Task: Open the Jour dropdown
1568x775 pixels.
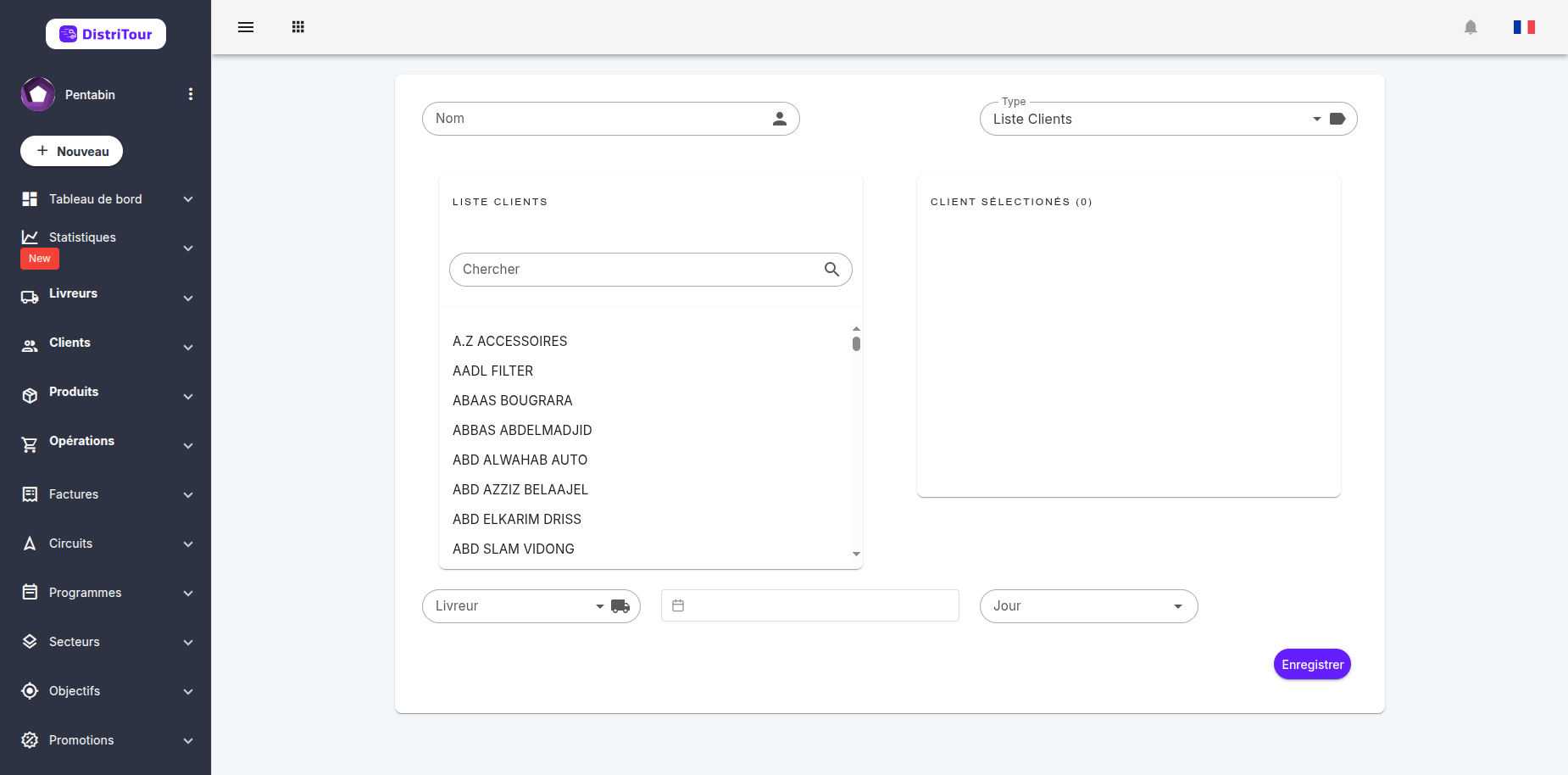Action: [1088, 606]
